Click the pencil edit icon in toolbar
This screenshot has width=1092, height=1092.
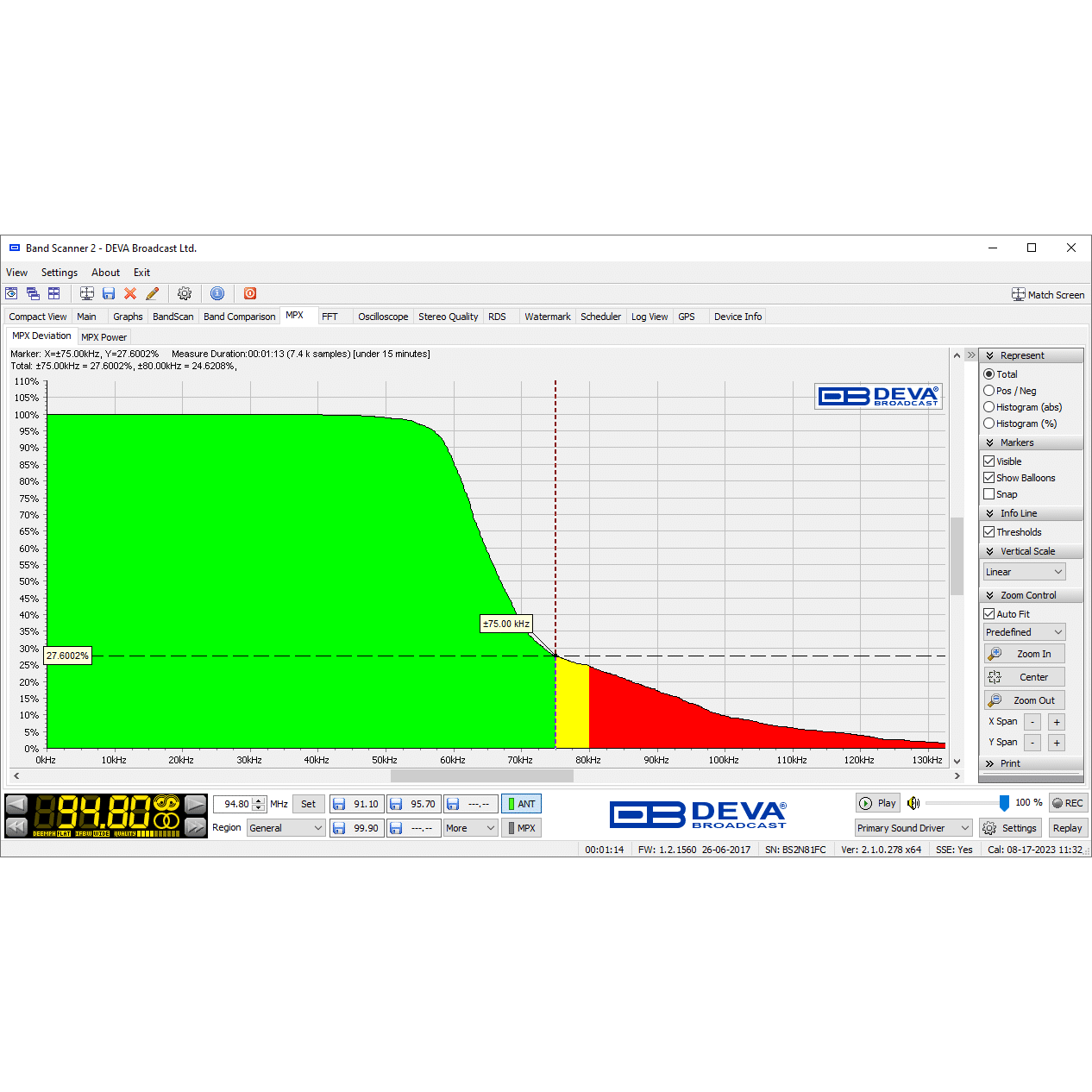153,294
